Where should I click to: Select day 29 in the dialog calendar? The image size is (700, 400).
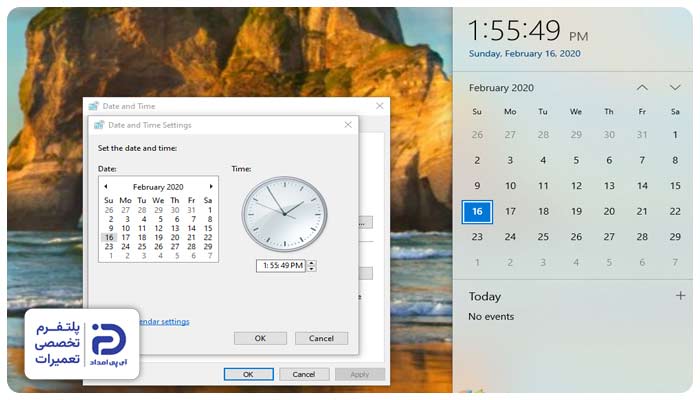pos(208,246)
